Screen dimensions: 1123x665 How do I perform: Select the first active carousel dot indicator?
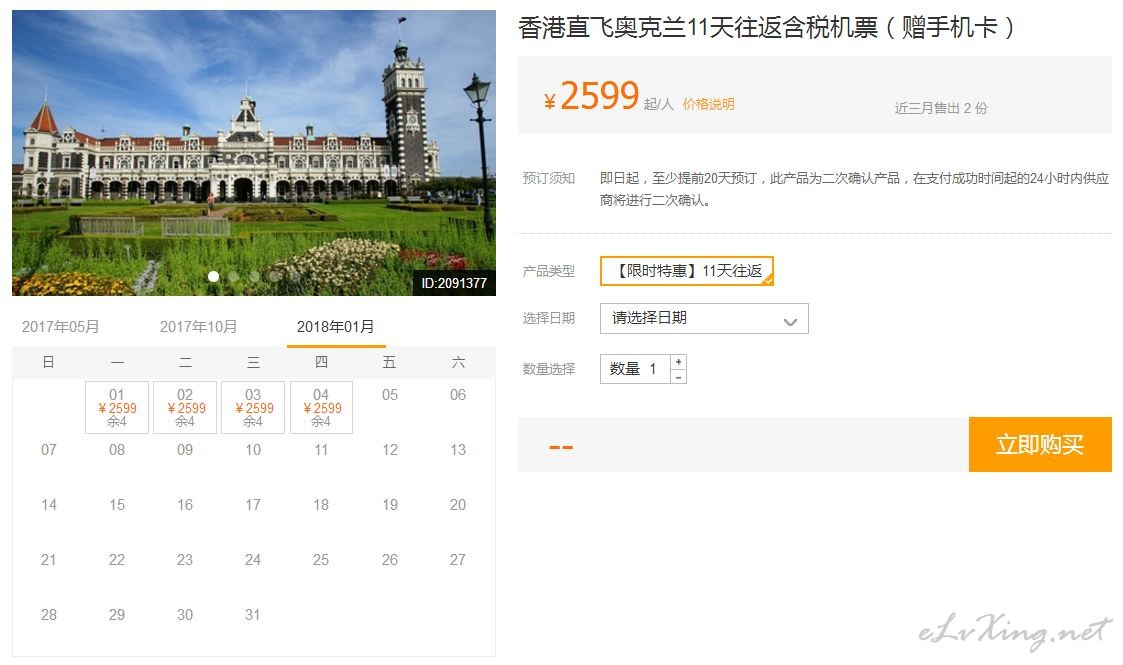[213, 276]
